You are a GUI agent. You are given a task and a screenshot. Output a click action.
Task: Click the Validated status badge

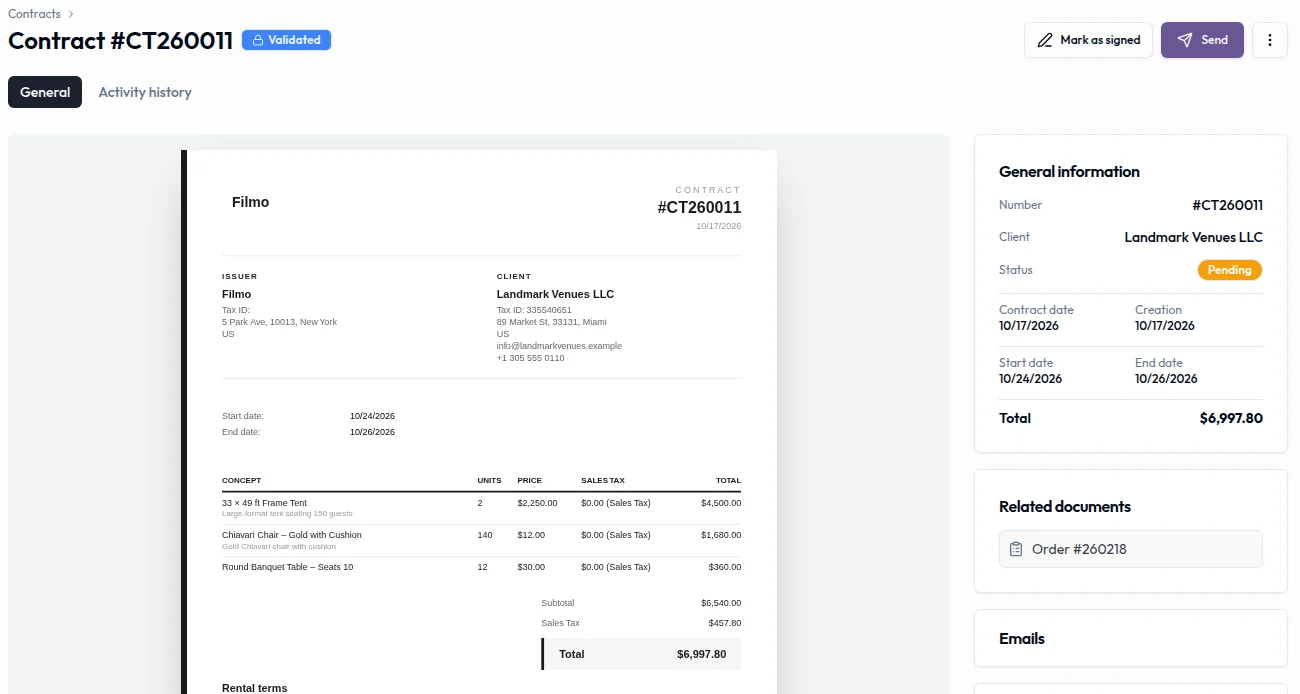point(286,40)
